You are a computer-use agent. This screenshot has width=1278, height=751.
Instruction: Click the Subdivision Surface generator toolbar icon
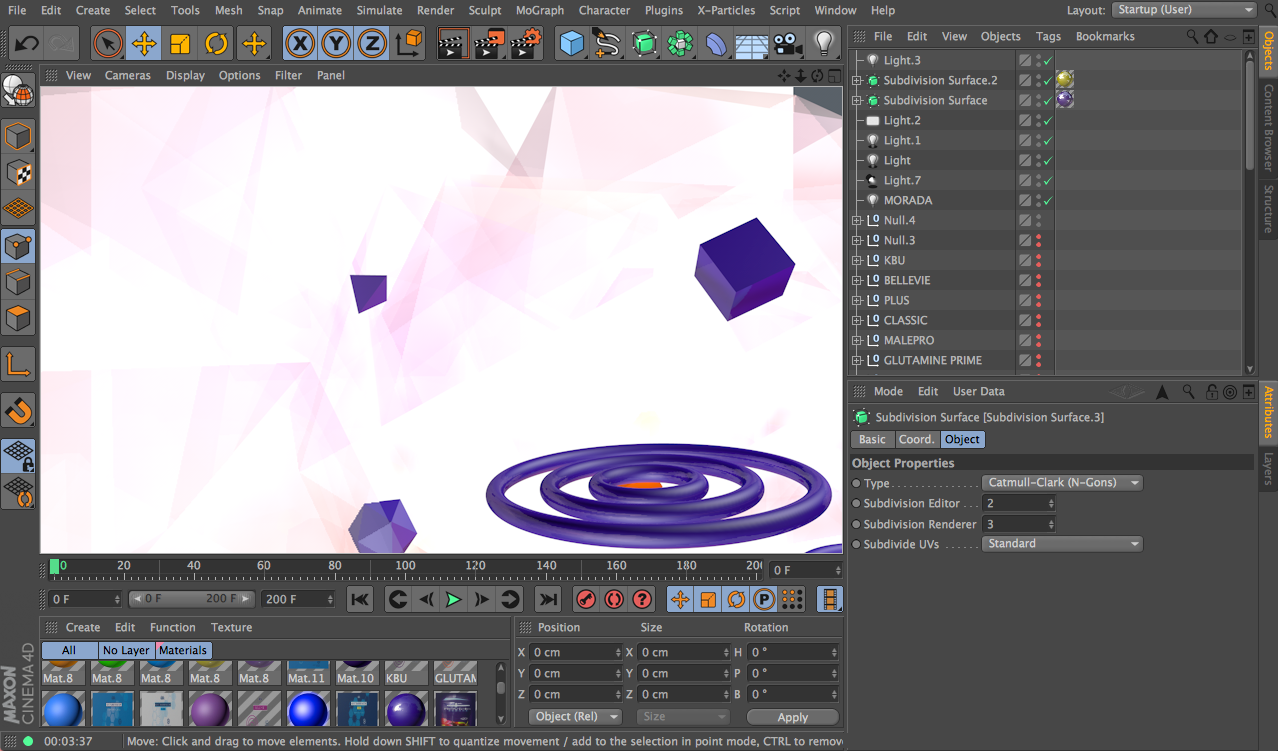(x=645, y=44)
